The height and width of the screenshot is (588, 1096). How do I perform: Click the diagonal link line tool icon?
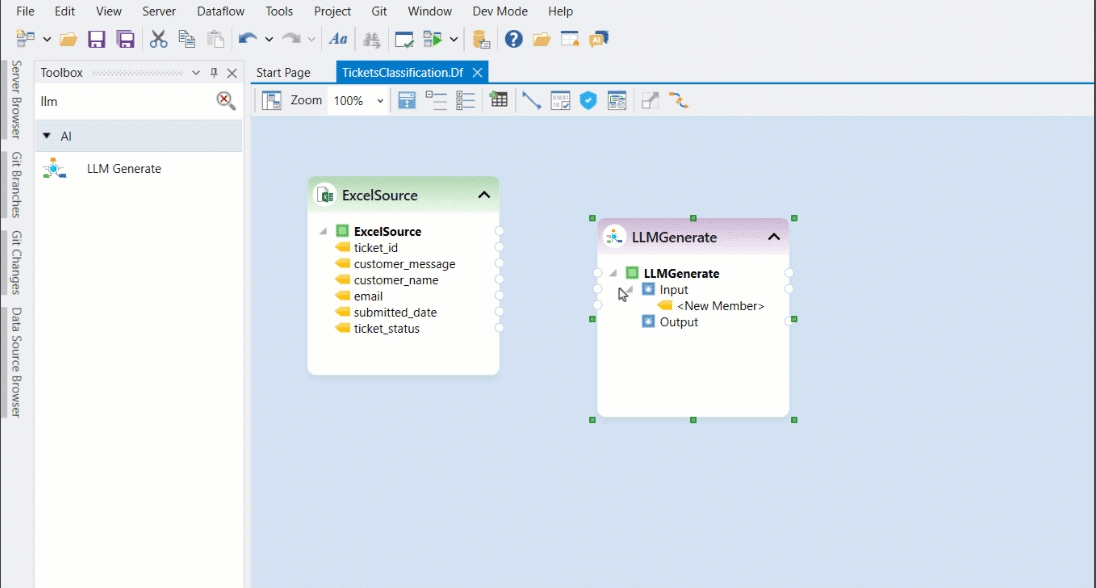531,101
